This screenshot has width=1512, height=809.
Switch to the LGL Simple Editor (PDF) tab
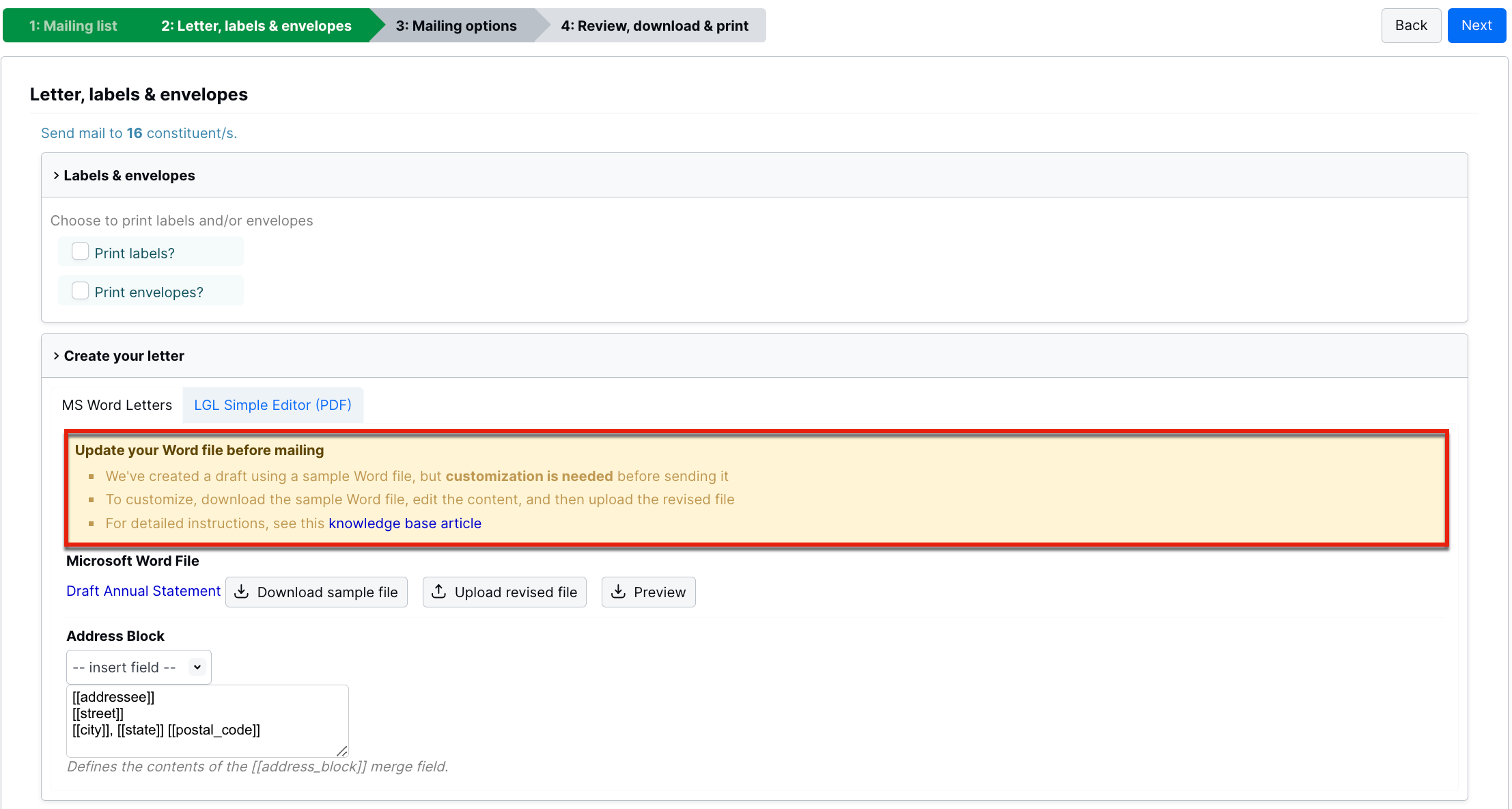point(272,405)
